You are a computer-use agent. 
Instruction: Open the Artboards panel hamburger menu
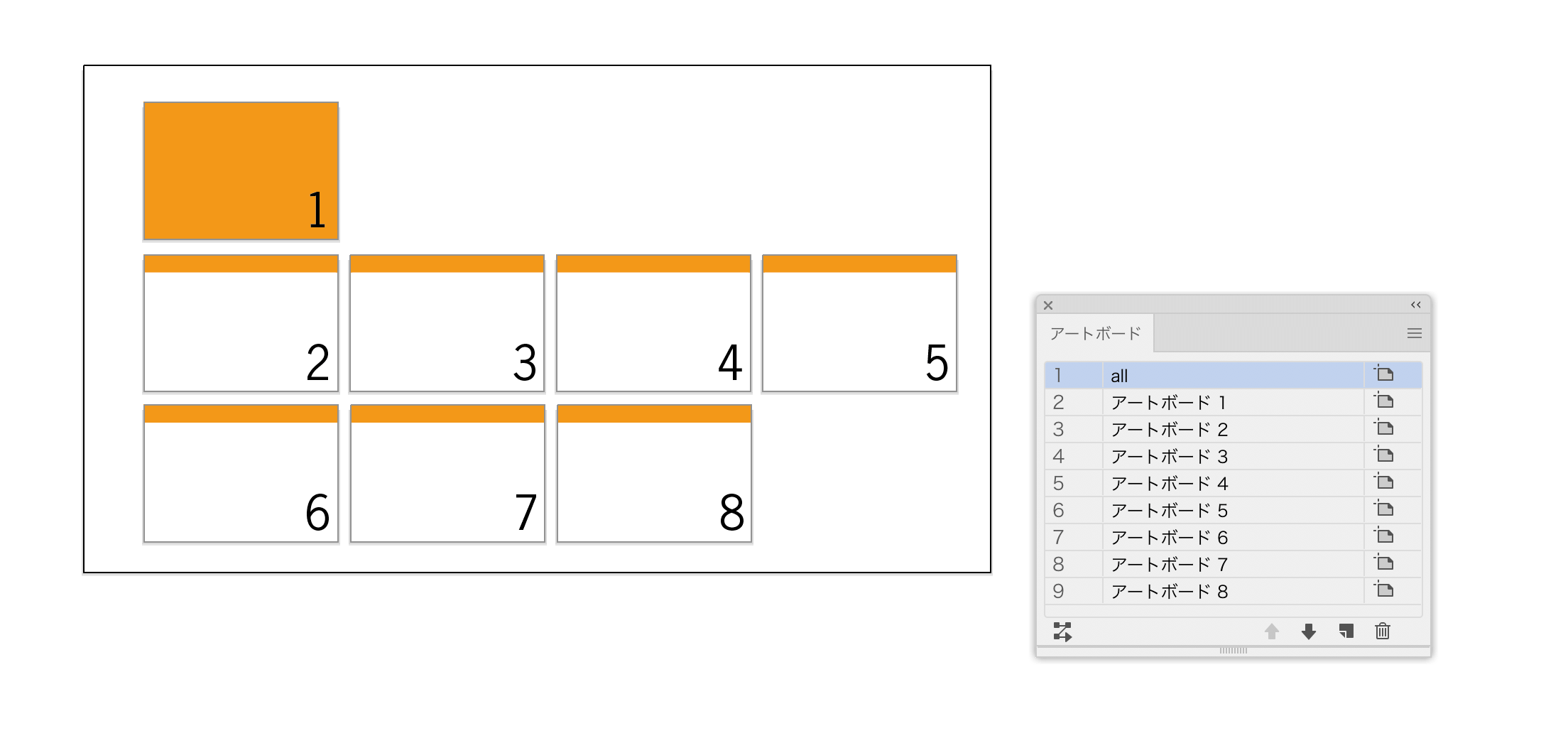point(1415,333)
